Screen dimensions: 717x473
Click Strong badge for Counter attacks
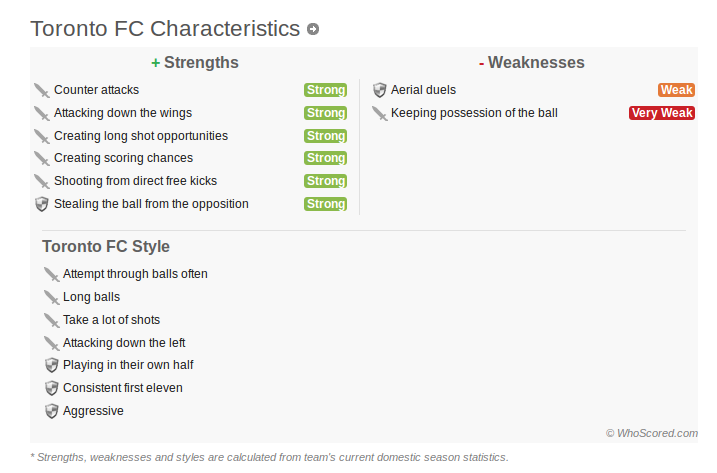click(x=326, y=90)
